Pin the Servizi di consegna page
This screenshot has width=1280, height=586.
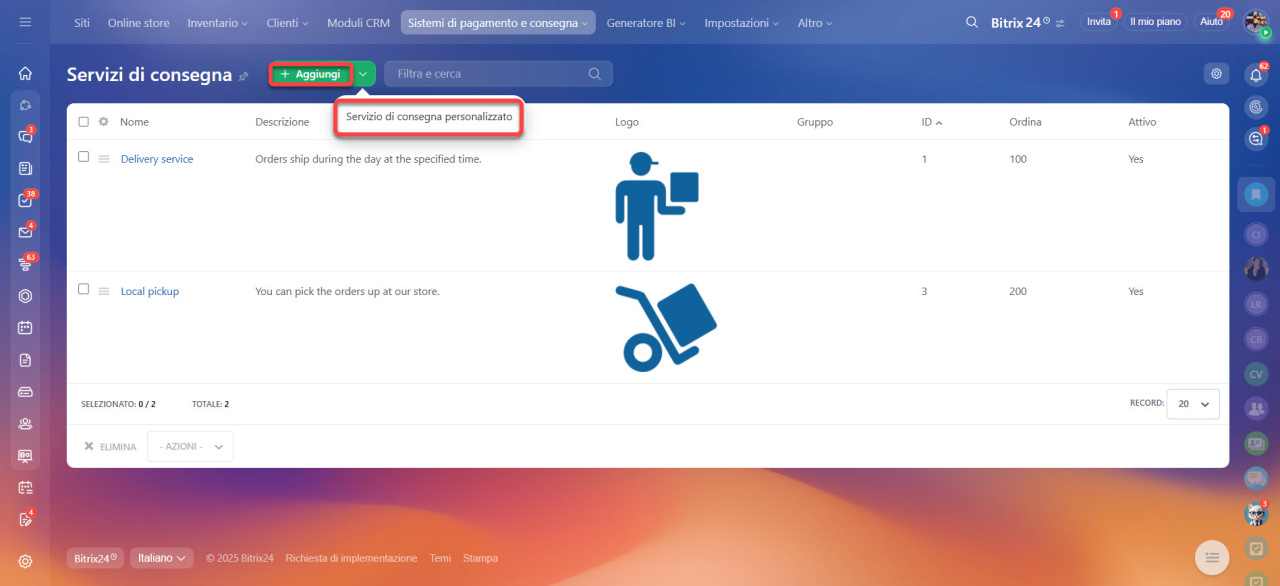click(243, 76)
